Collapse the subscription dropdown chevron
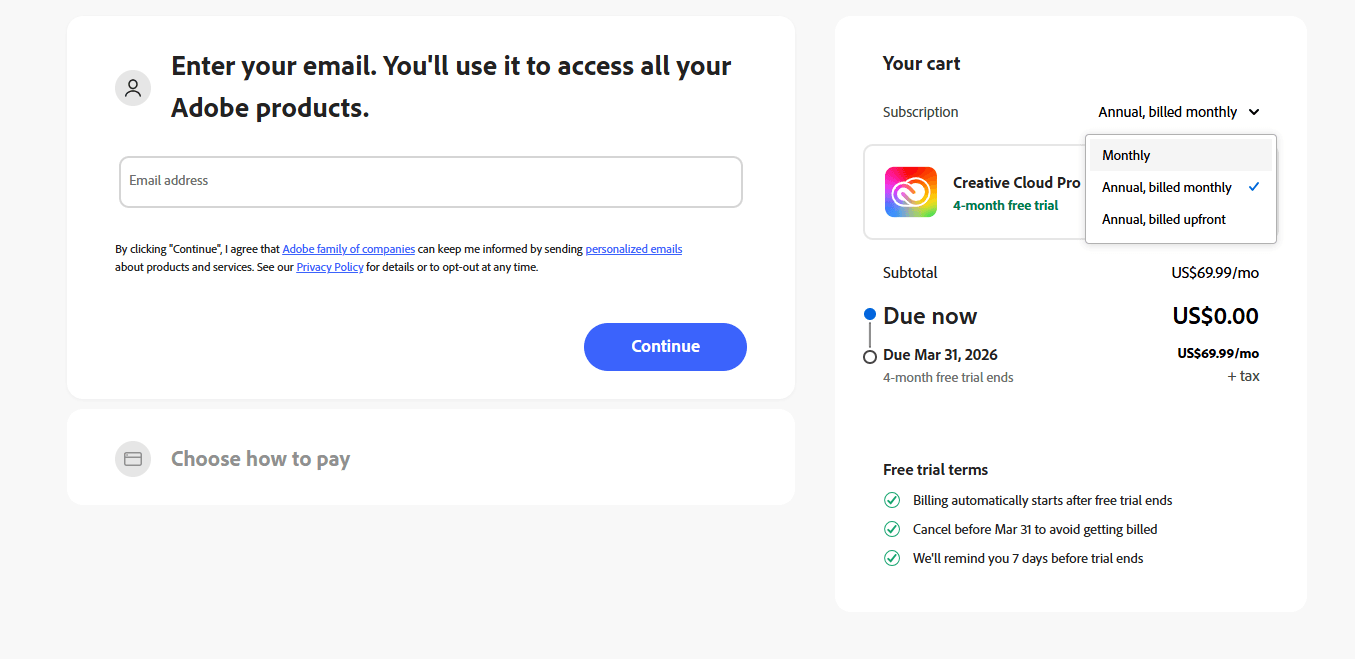The height and width of the screenshot is (659, 1355). pos(1254,112)
